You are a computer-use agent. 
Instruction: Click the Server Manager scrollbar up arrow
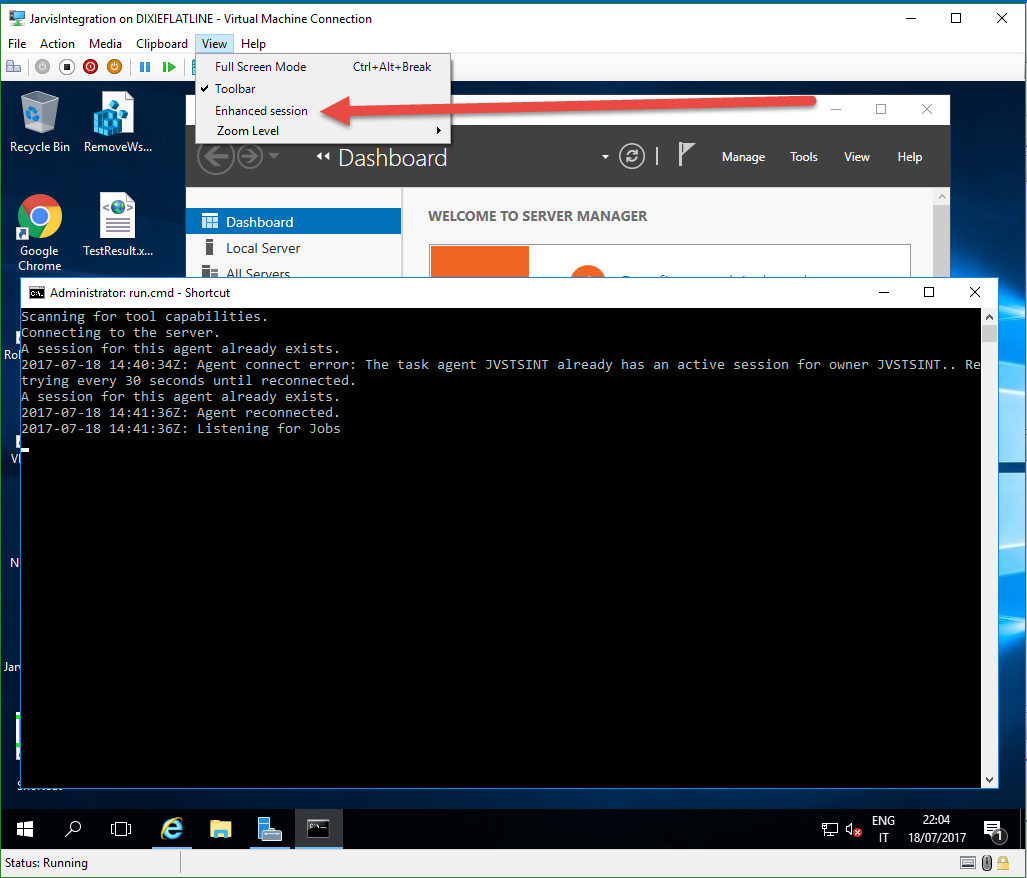tap(942, 196)
